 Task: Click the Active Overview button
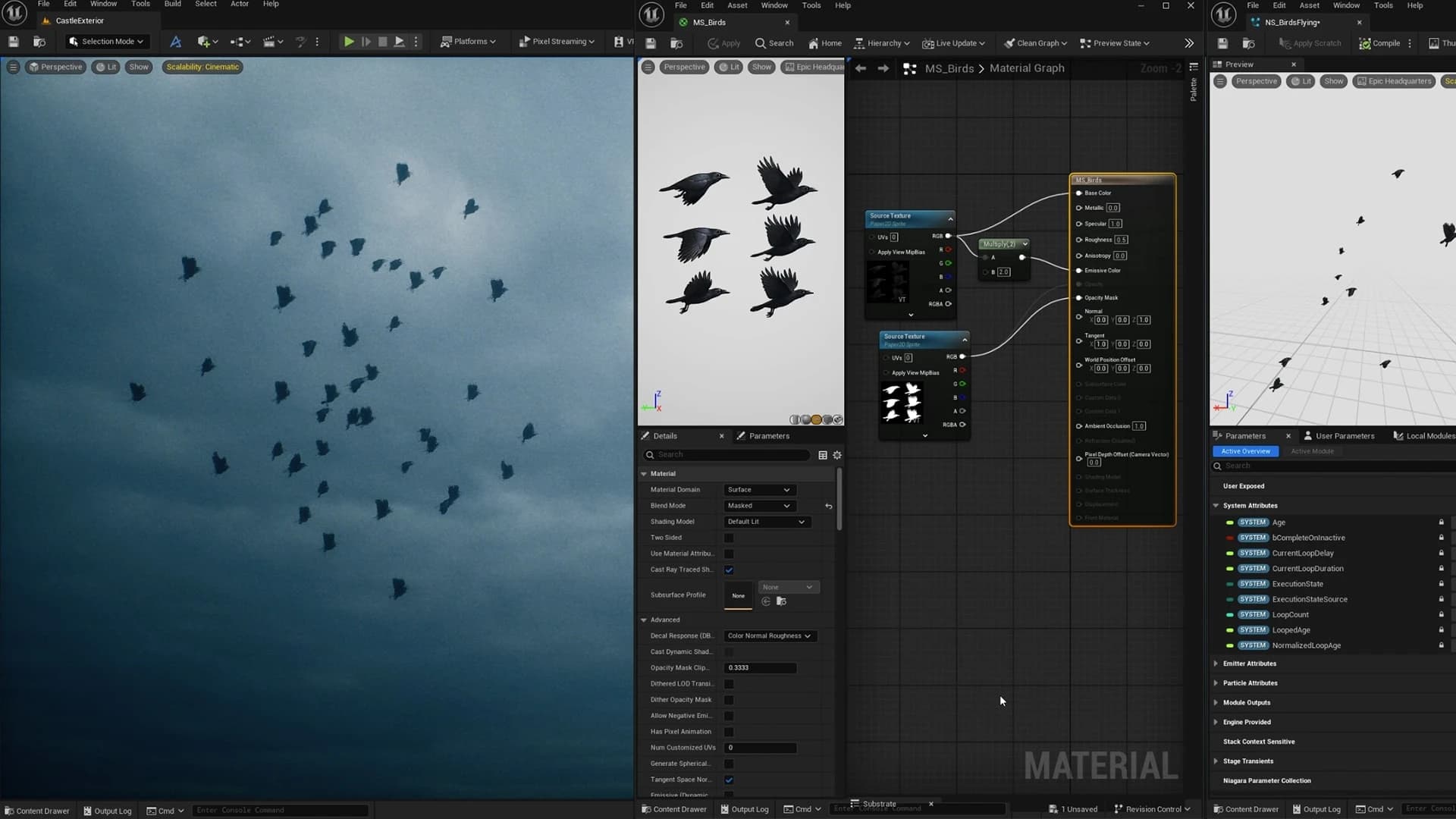pyautogui.click(x=1246, y=451)
